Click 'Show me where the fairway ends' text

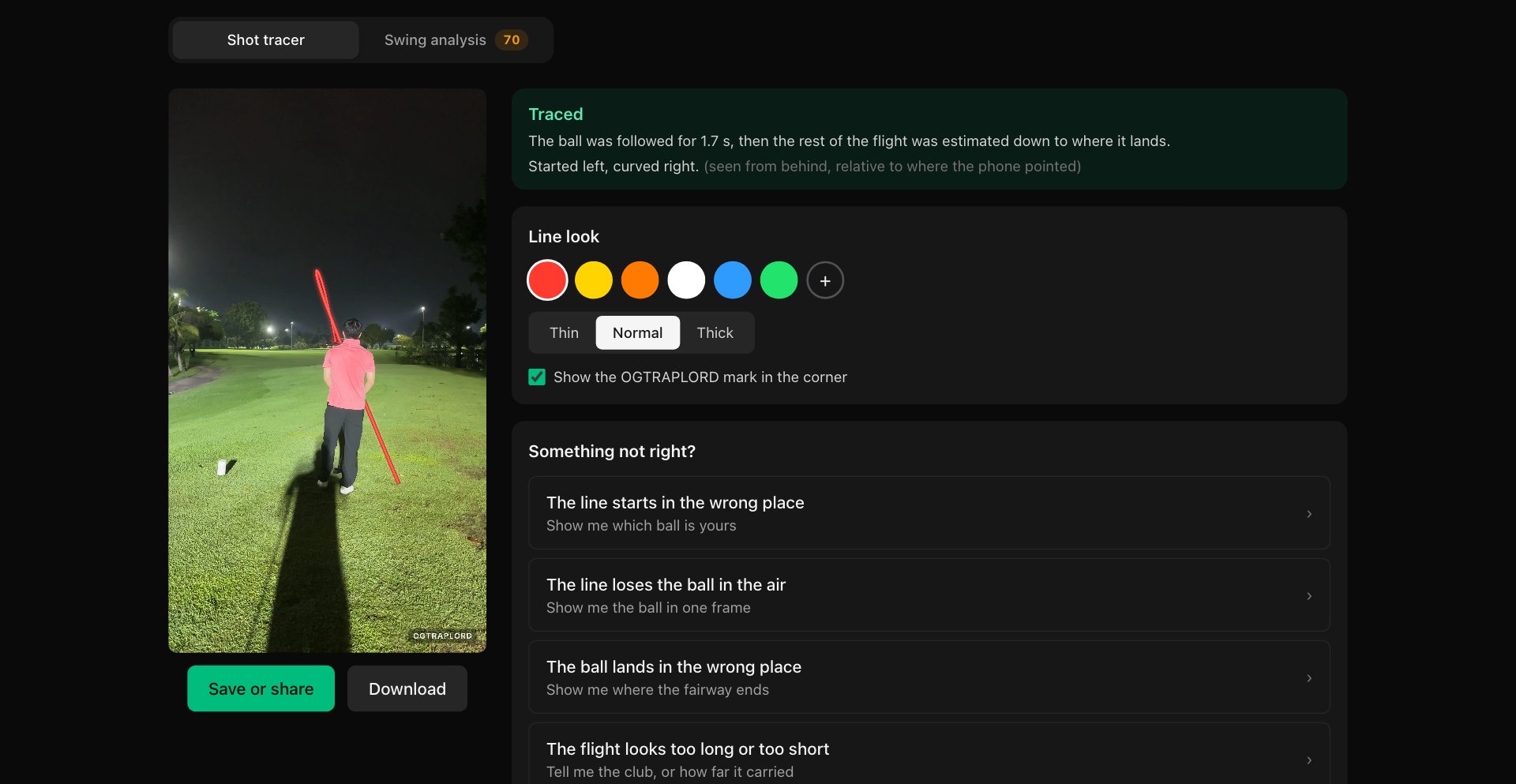click(x=658, y=690)
